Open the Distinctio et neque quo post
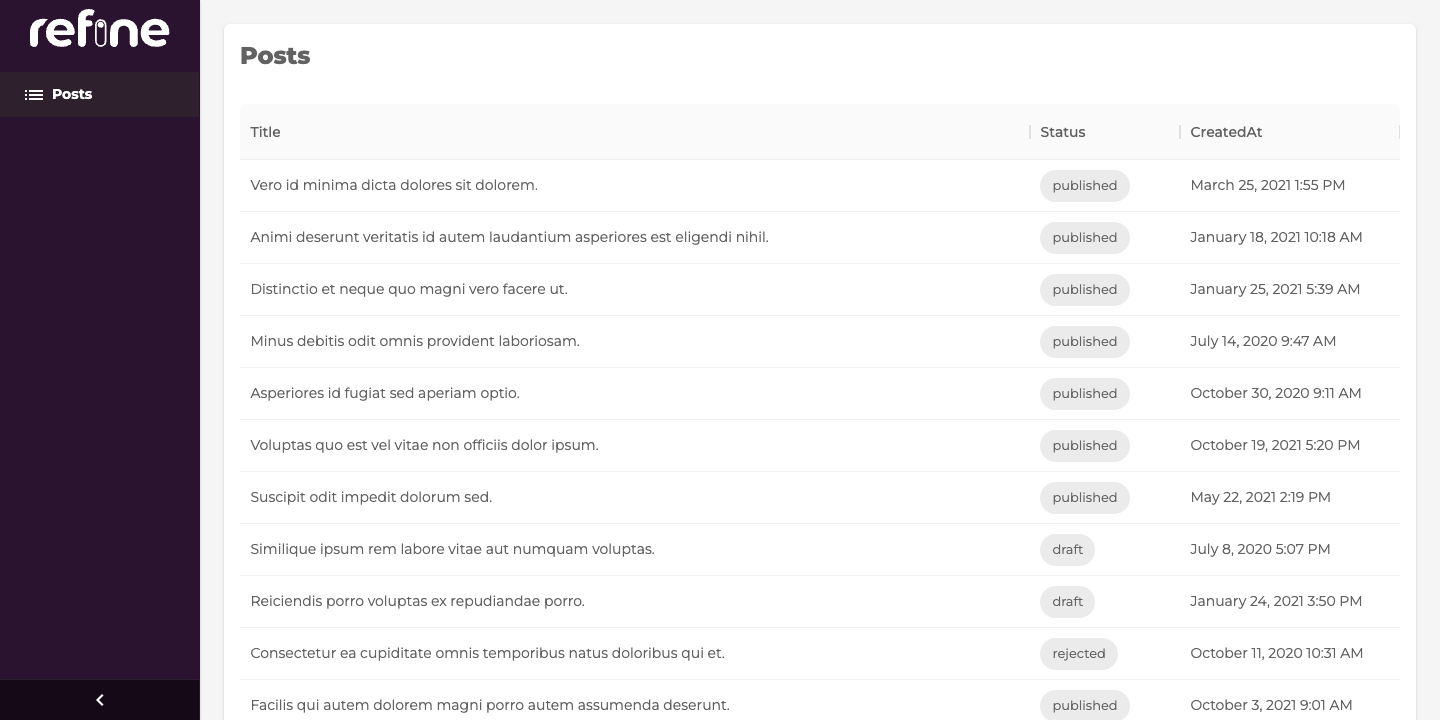This screenshot has width=1440, height=720. point(409,289)
